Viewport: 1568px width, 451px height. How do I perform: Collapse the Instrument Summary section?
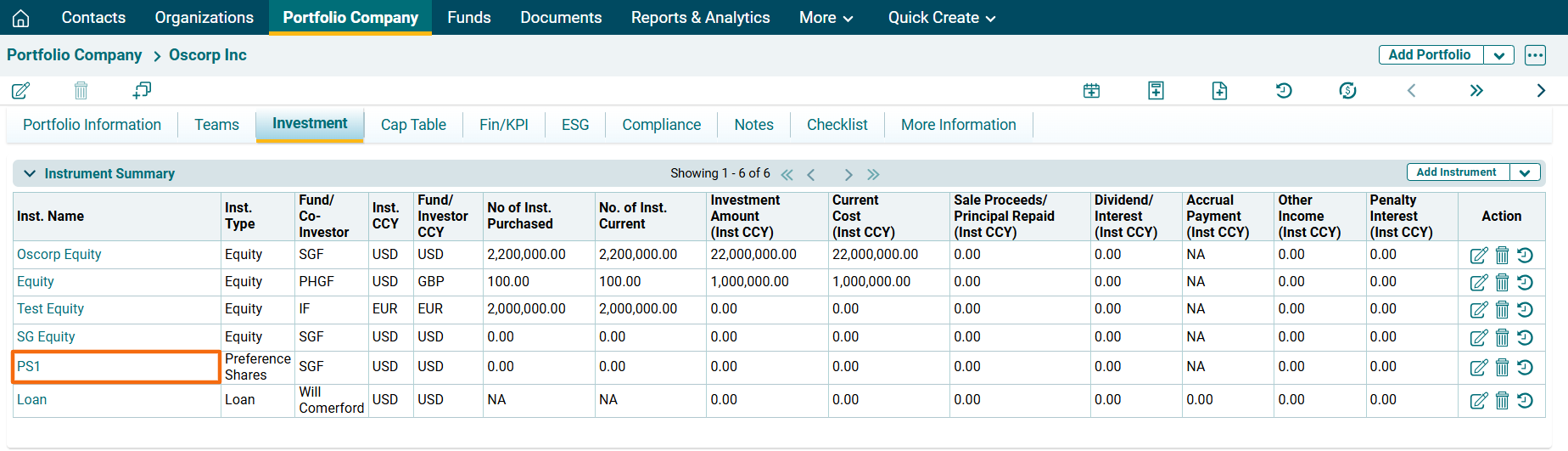30,173
